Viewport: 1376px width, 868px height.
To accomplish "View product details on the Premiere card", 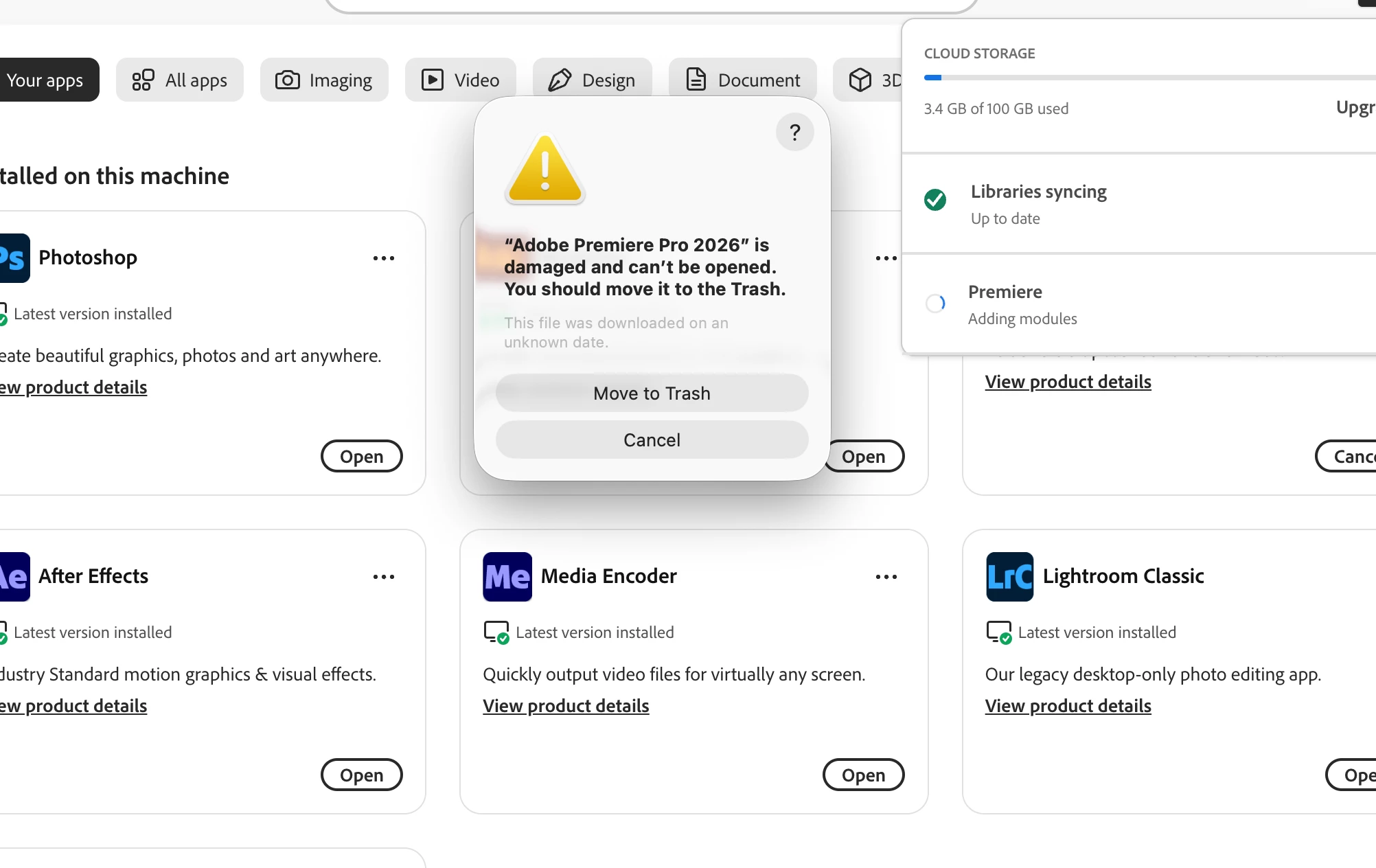I will (x=1068, y=382).
